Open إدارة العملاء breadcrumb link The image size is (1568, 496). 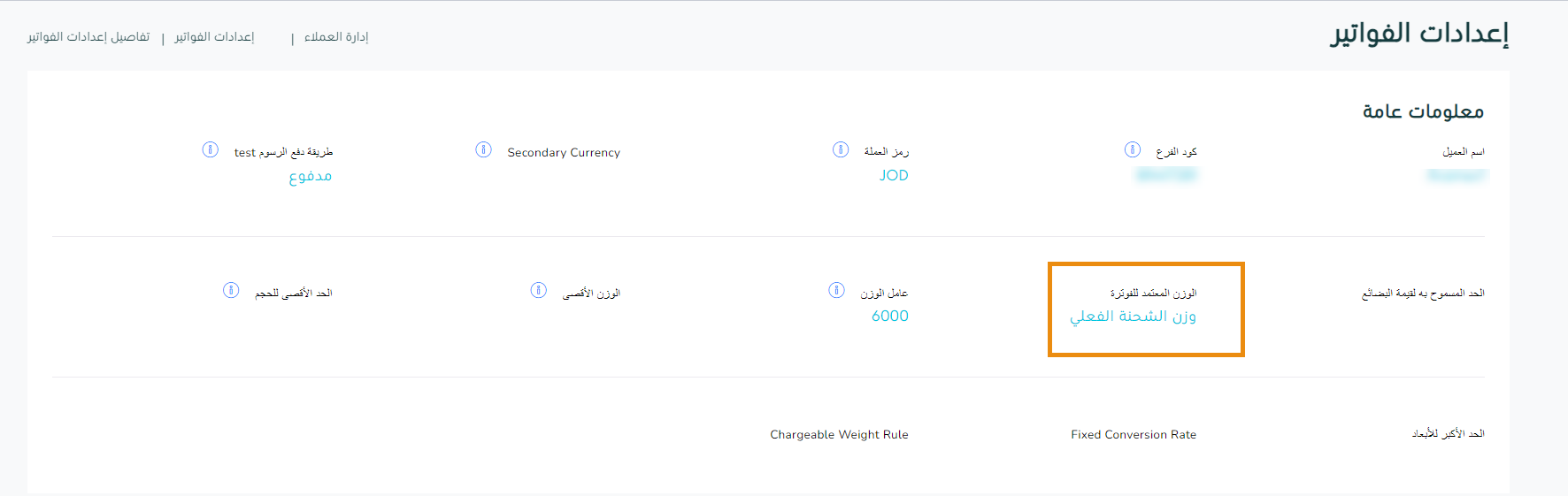point(336,37)
